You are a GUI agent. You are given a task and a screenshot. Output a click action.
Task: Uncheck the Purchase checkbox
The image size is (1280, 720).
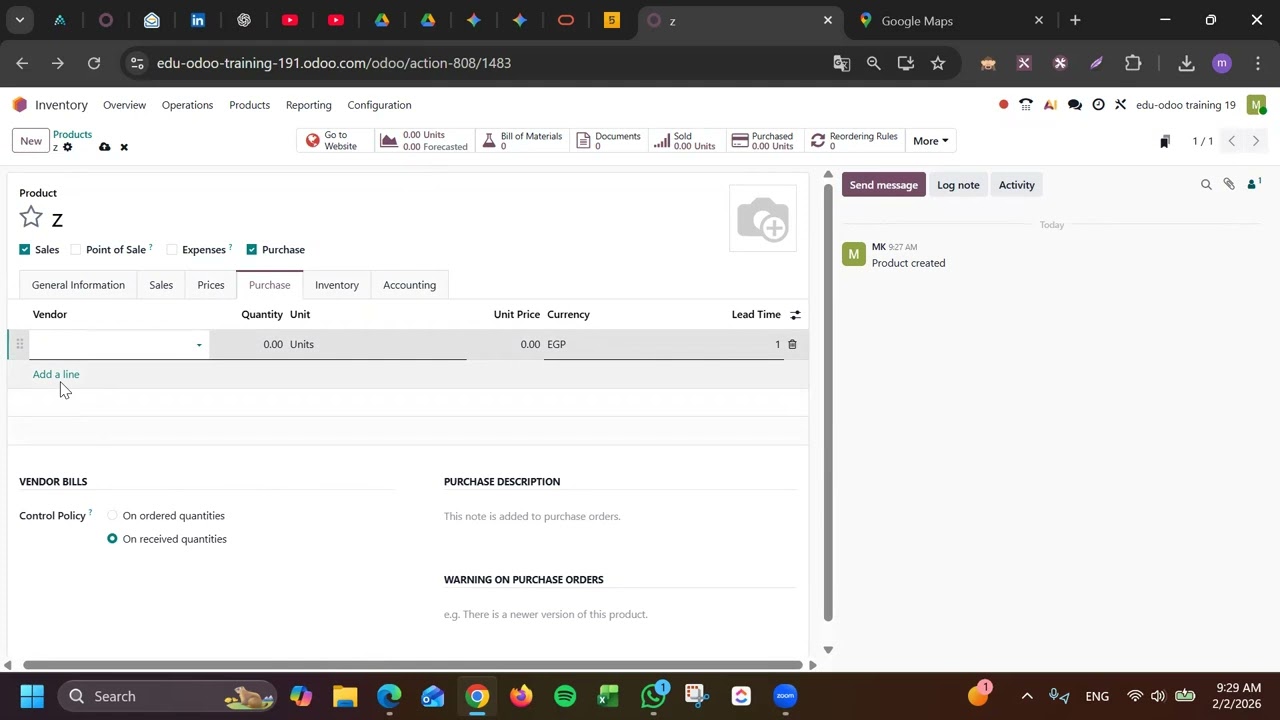[x=251, y=249]
